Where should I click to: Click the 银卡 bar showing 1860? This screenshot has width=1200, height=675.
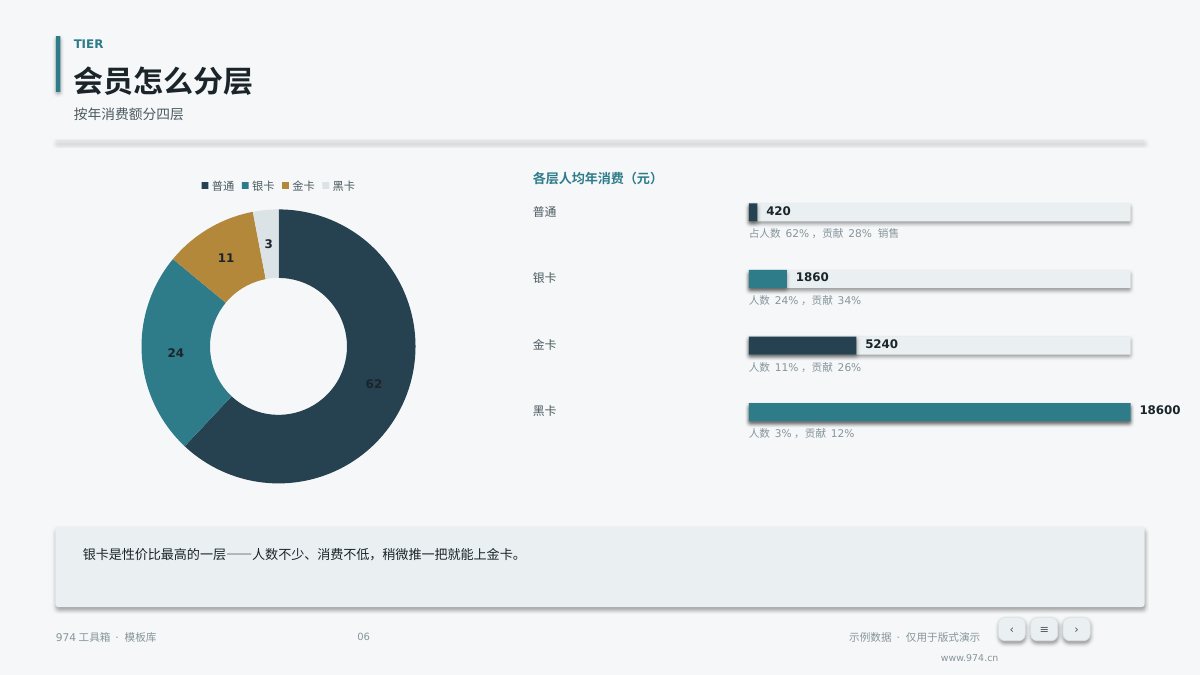(x=768, y=279)
